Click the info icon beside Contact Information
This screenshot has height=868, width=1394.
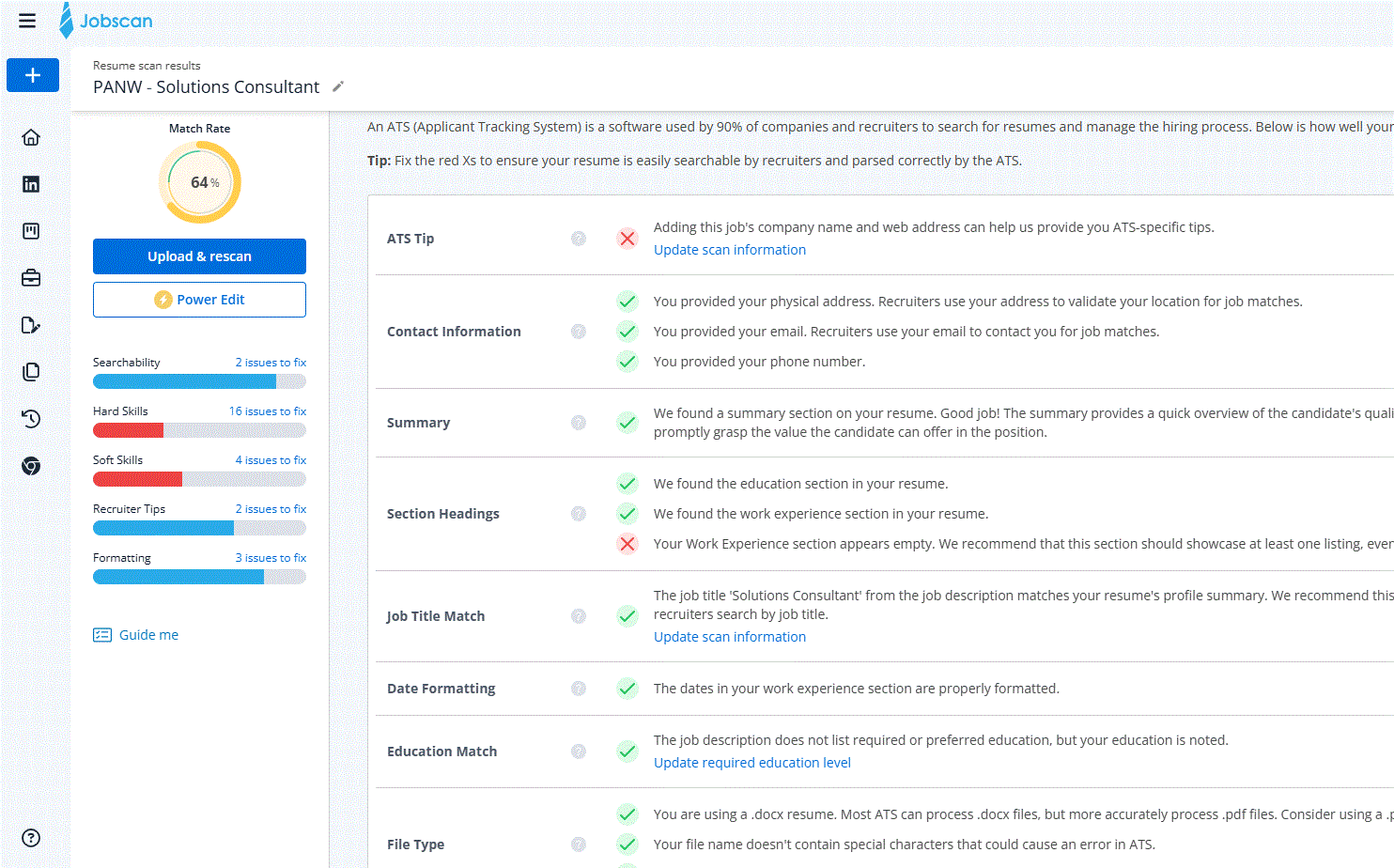pos(579,332)
